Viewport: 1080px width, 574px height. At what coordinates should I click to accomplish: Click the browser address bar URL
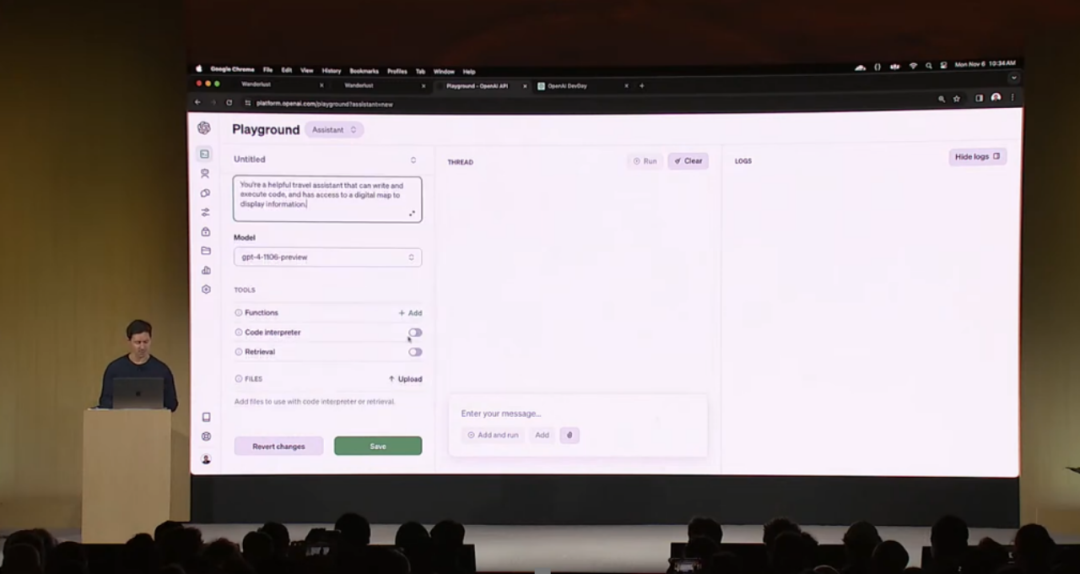pyautogui.click(x=324, y=104)
